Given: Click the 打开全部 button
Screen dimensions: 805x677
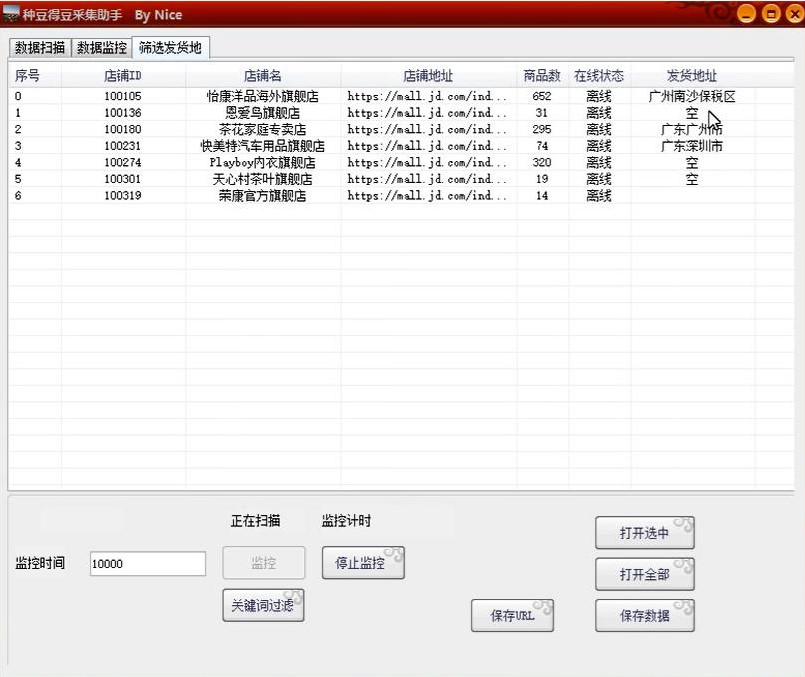Looking at the screenshot, I should click(x=645, y=573).
